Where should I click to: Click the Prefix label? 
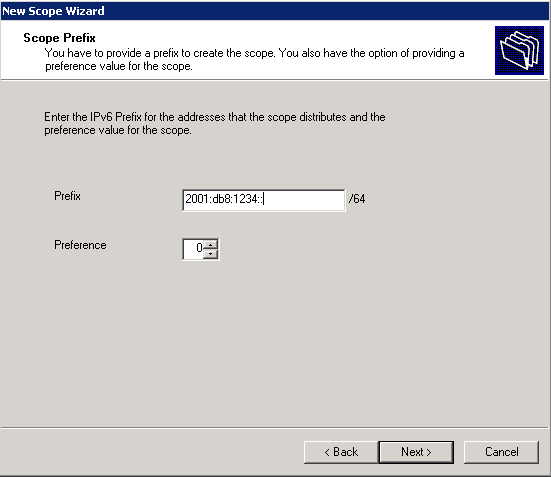(67, 196)
